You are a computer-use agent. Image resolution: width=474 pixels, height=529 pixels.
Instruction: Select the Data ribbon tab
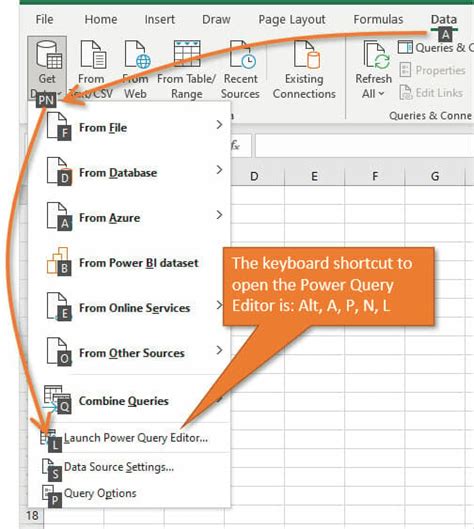444,19
